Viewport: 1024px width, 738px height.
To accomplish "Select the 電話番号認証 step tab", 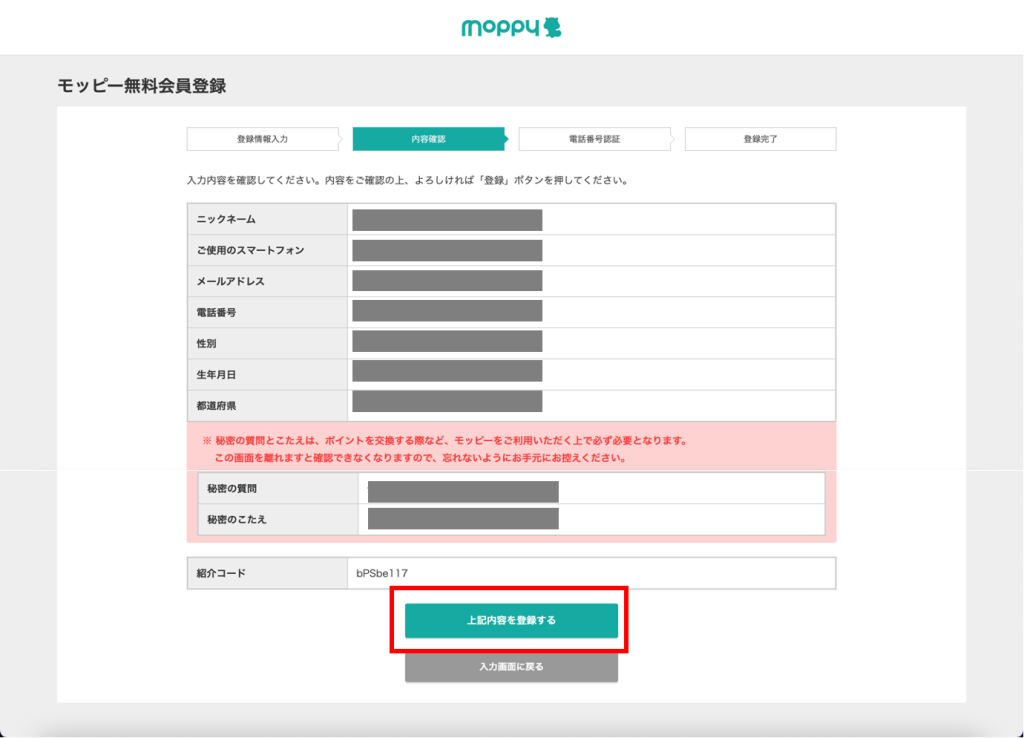I will (x=594, y=139).
